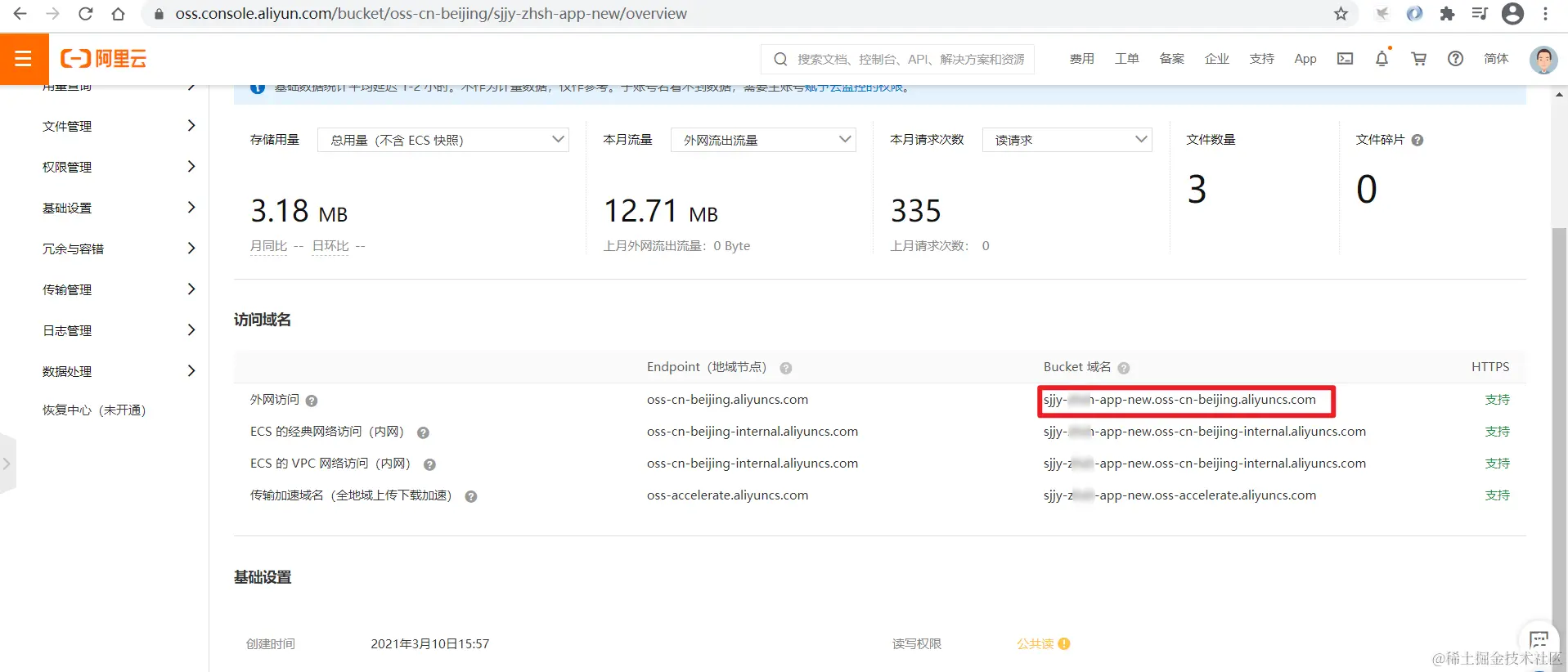1568x672 pixels.
Task: Show help for Endpoint (地域节点)
Action: (786, 368)
